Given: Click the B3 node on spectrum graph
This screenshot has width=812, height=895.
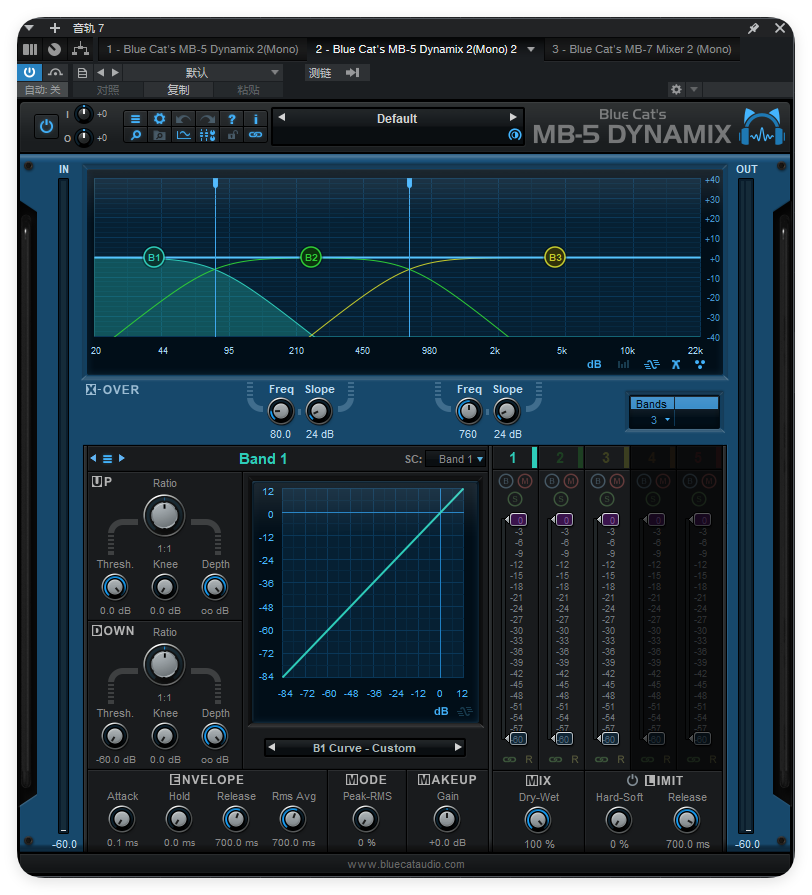Looking at the screenshot, I should coord(555,257).
